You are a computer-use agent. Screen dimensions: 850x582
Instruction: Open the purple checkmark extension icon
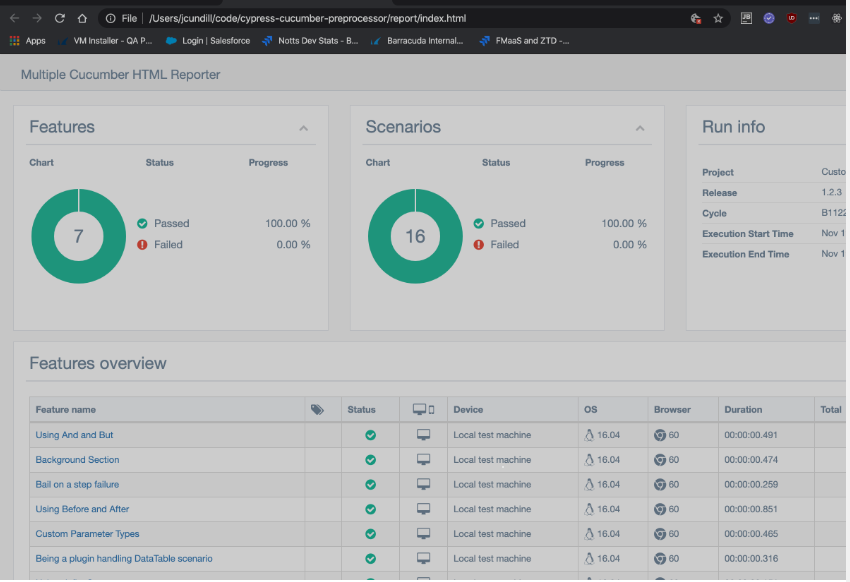pyautogui.click(x=769, y=18)
